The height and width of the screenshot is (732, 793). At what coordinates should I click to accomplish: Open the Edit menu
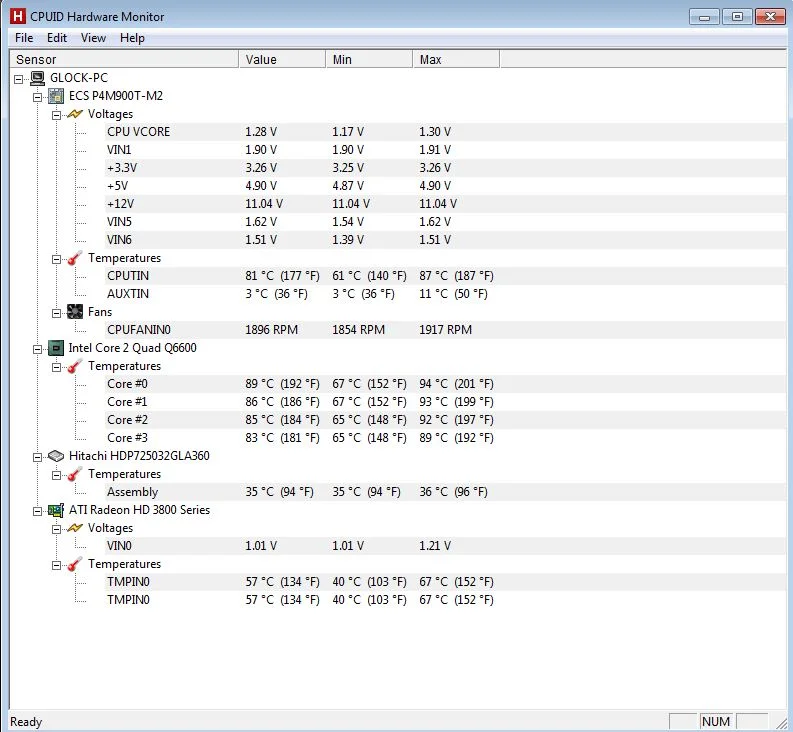(x=57, y=38)
